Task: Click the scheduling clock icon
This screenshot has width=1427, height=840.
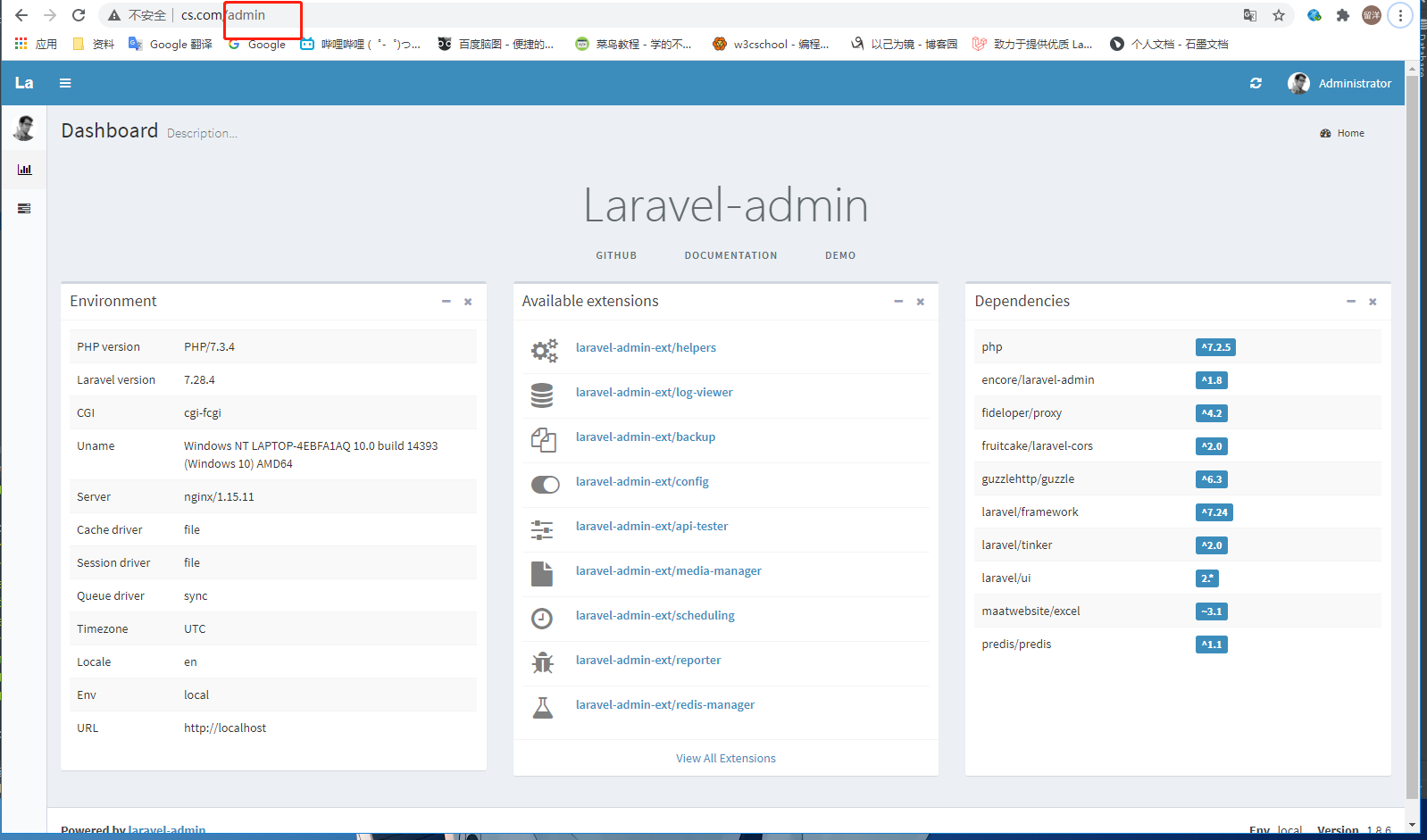Action: coord(542,618)
